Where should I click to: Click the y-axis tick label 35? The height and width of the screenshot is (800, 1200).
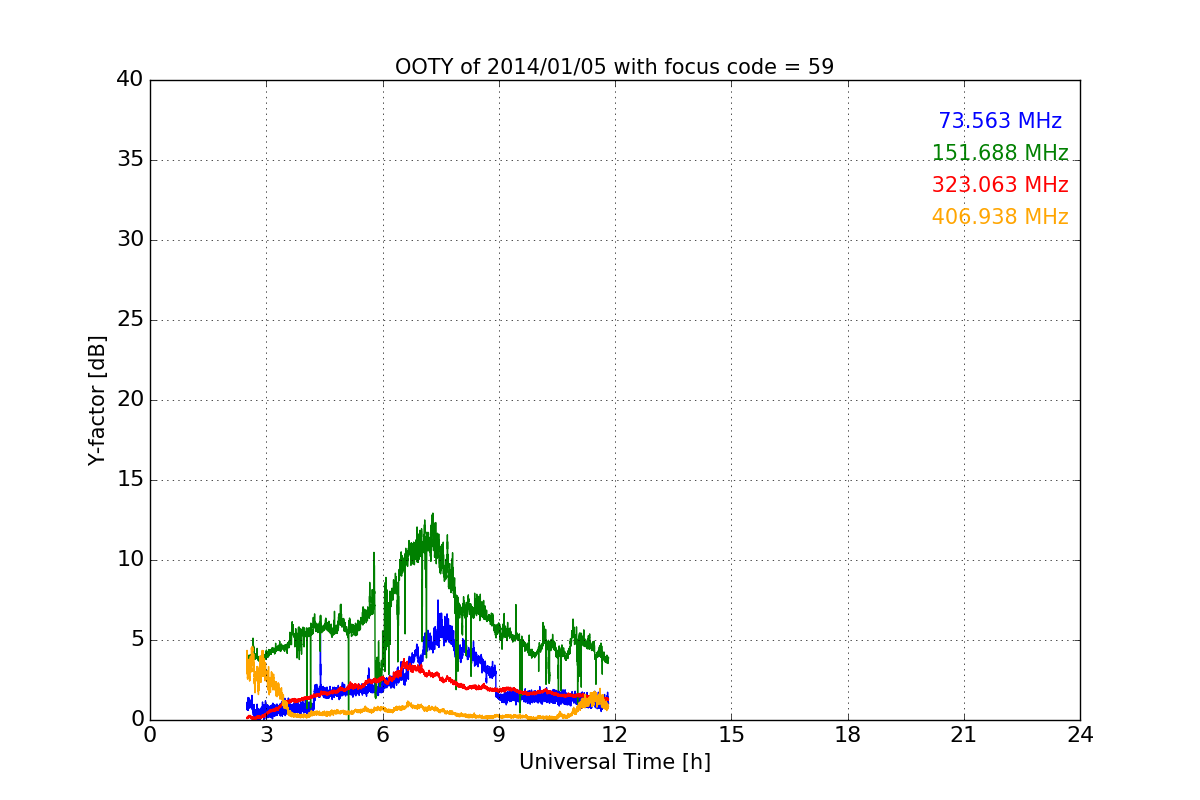[x=130, y=160]
